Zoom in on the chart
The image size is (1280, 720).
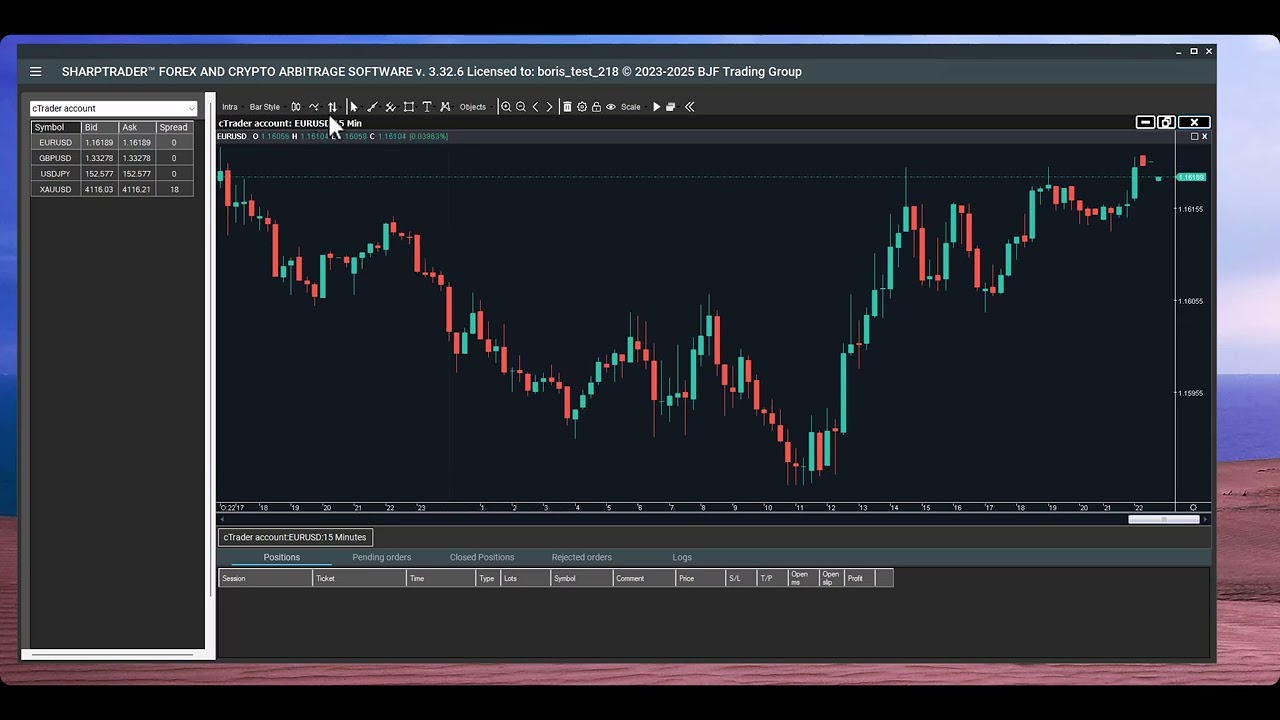(x=506, y=107)
